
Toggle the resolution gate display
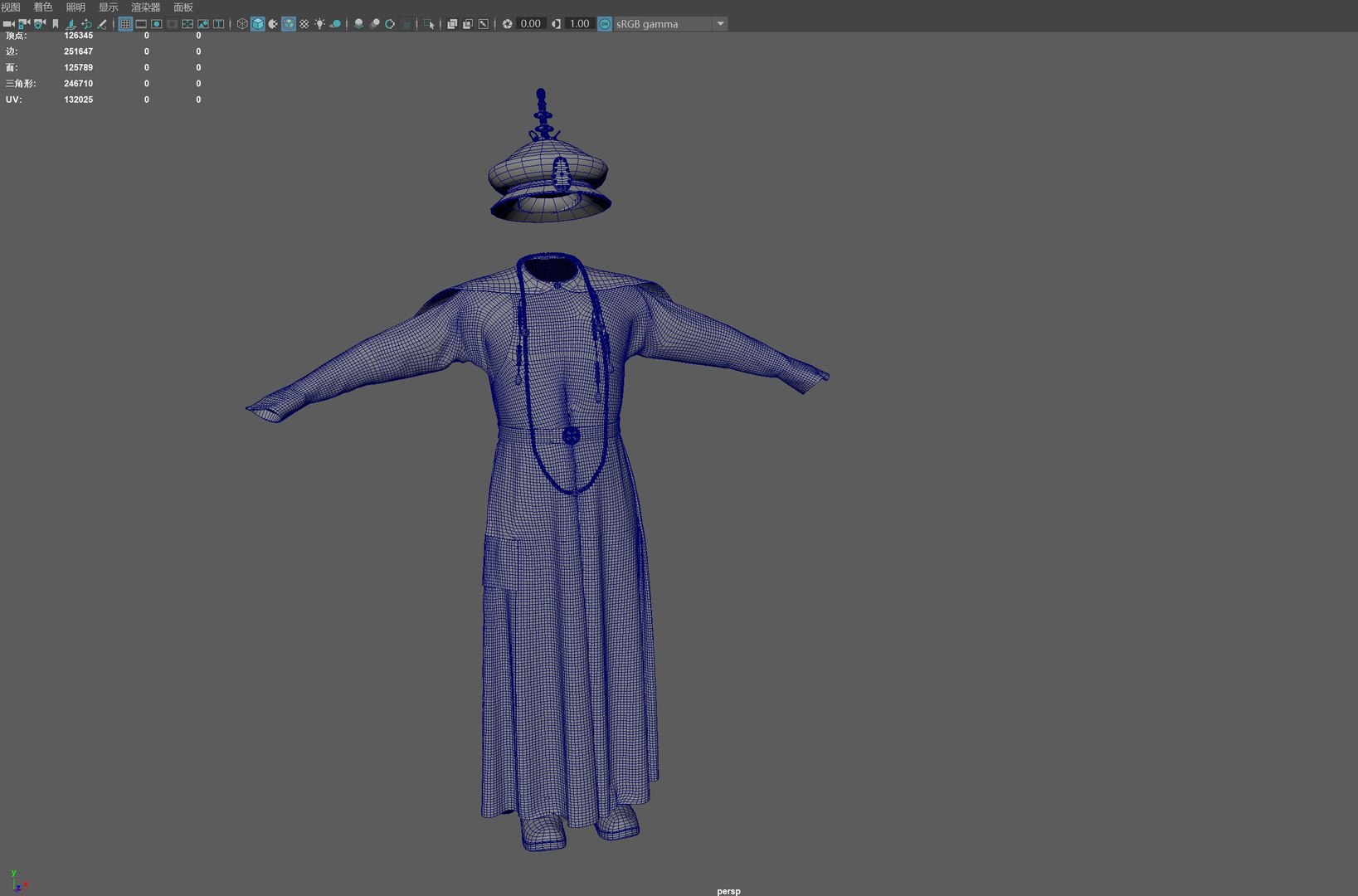(x=156, y=24)
